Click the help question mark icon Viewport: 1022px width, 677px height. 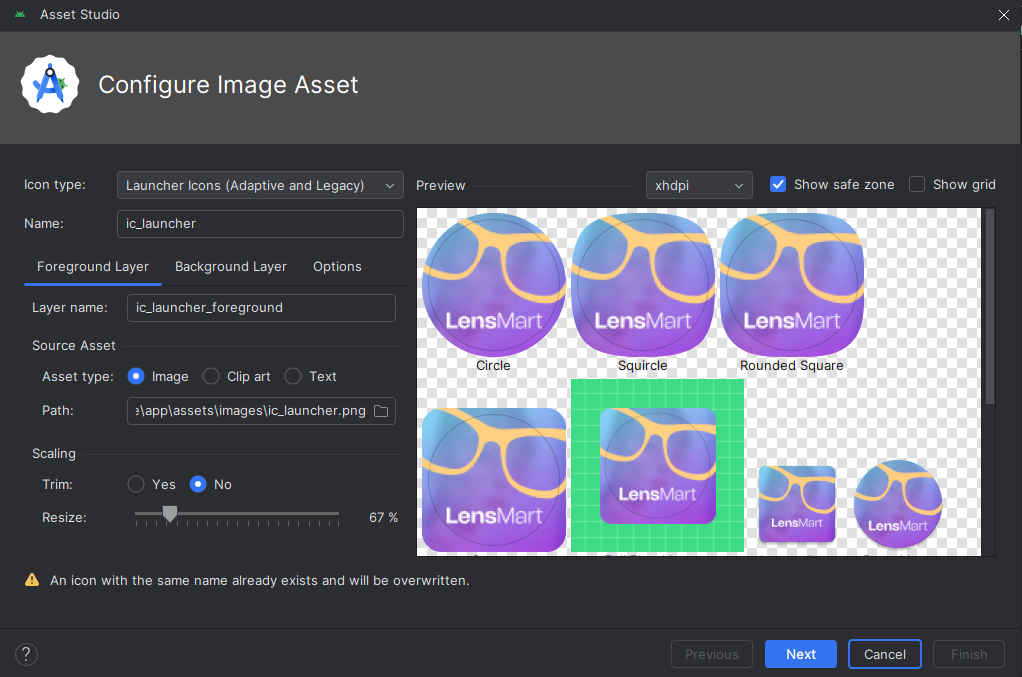coord(27,655)
